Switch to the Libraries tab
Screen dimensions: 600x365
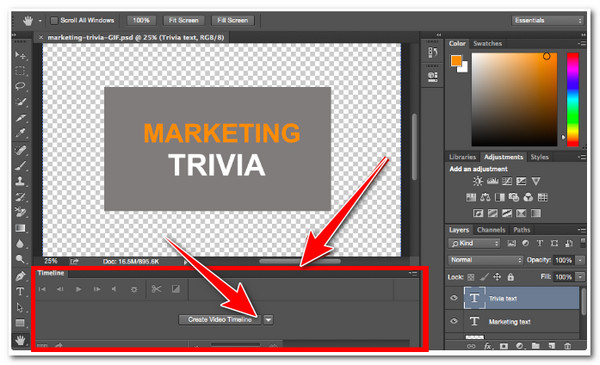click(x=462, y=157)
